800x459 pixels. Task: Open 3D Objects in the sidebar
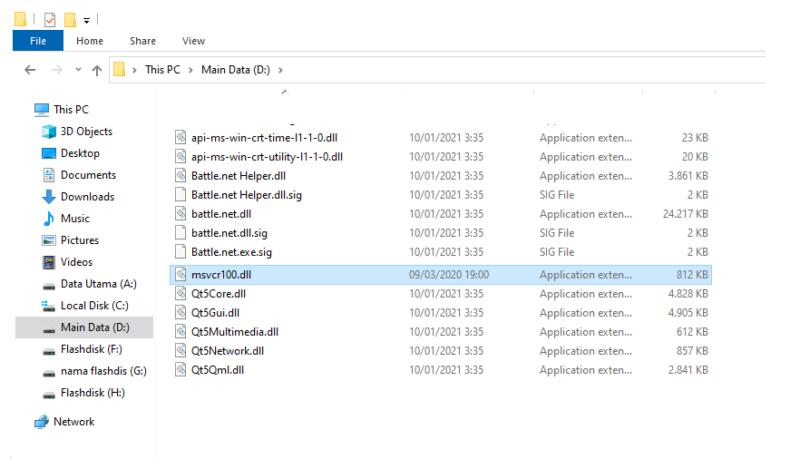coord(86,131)
